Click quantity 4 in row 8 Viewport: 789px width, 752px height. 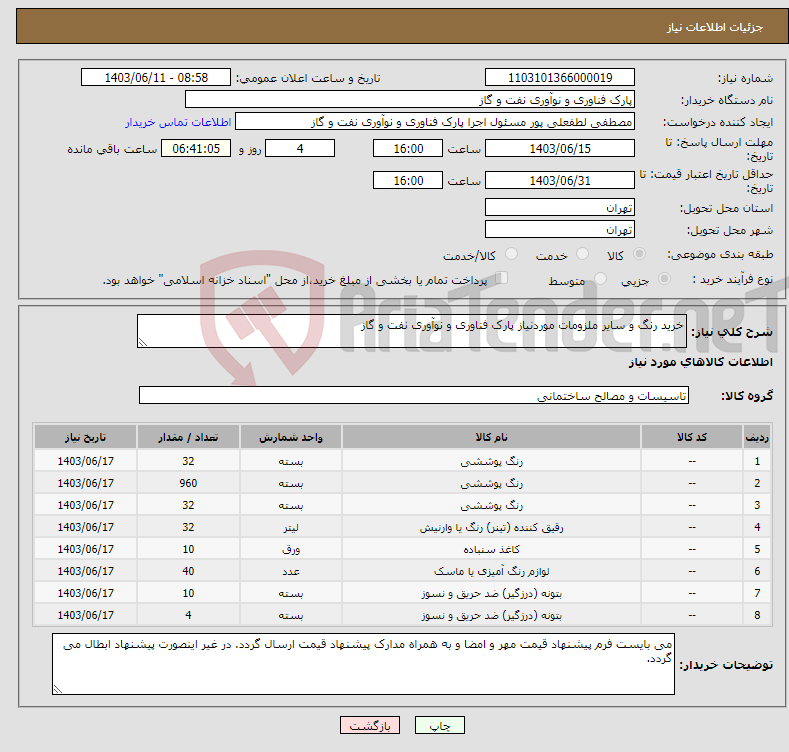pos(188,615)
